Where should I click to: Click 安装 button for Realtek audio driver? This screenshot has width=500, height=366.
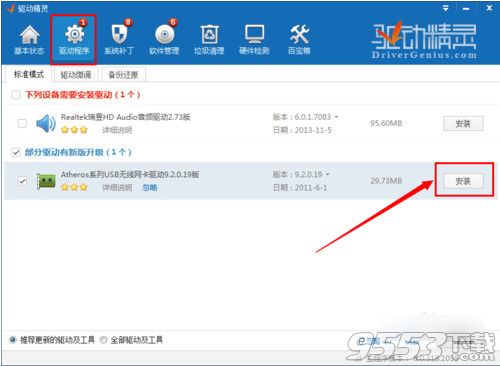463,124
